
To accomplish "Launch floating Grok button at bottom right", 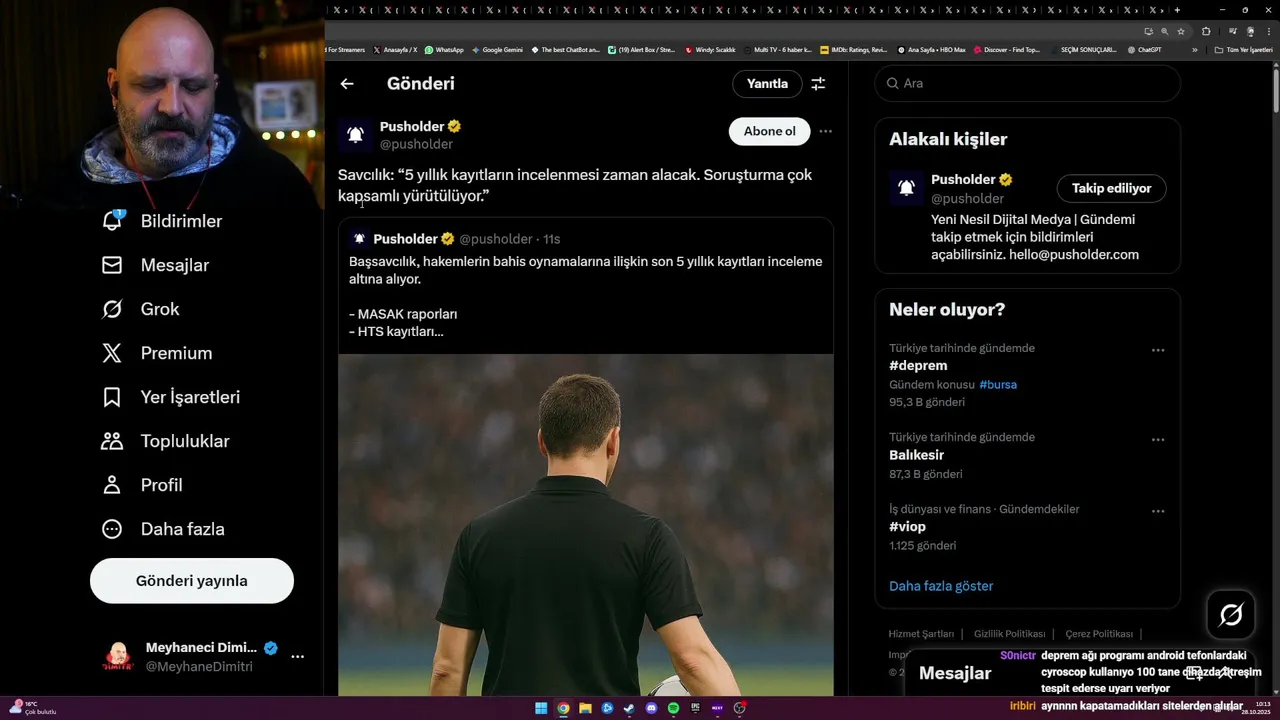I will point(1231,615).
